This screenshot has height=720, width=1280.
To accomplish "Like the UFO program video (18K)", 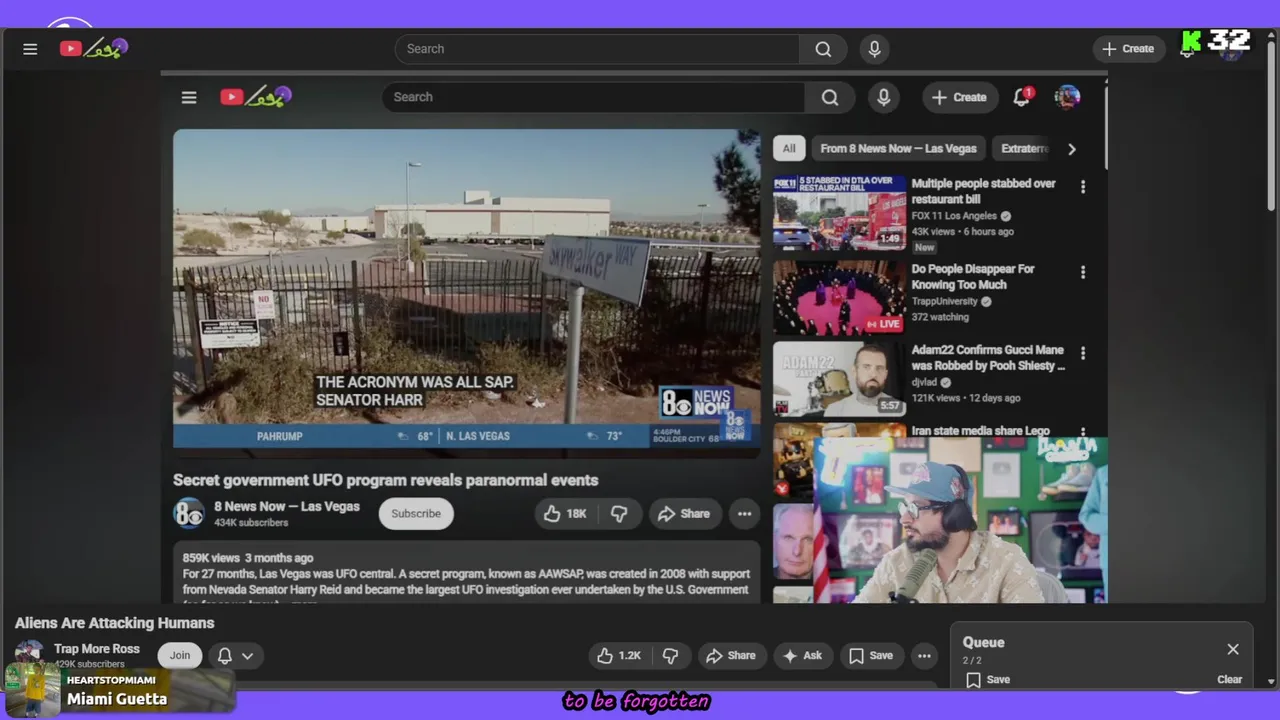I will (565, 514).
